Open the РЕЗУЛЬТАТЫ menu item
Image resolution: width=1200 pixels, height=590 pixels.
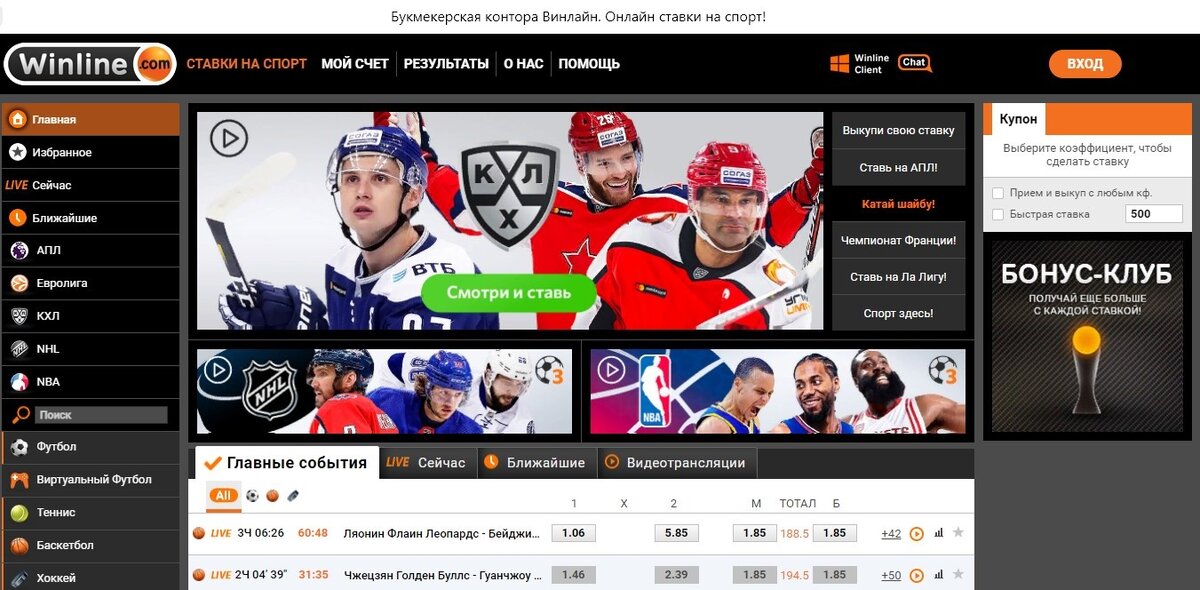[446, 64]
